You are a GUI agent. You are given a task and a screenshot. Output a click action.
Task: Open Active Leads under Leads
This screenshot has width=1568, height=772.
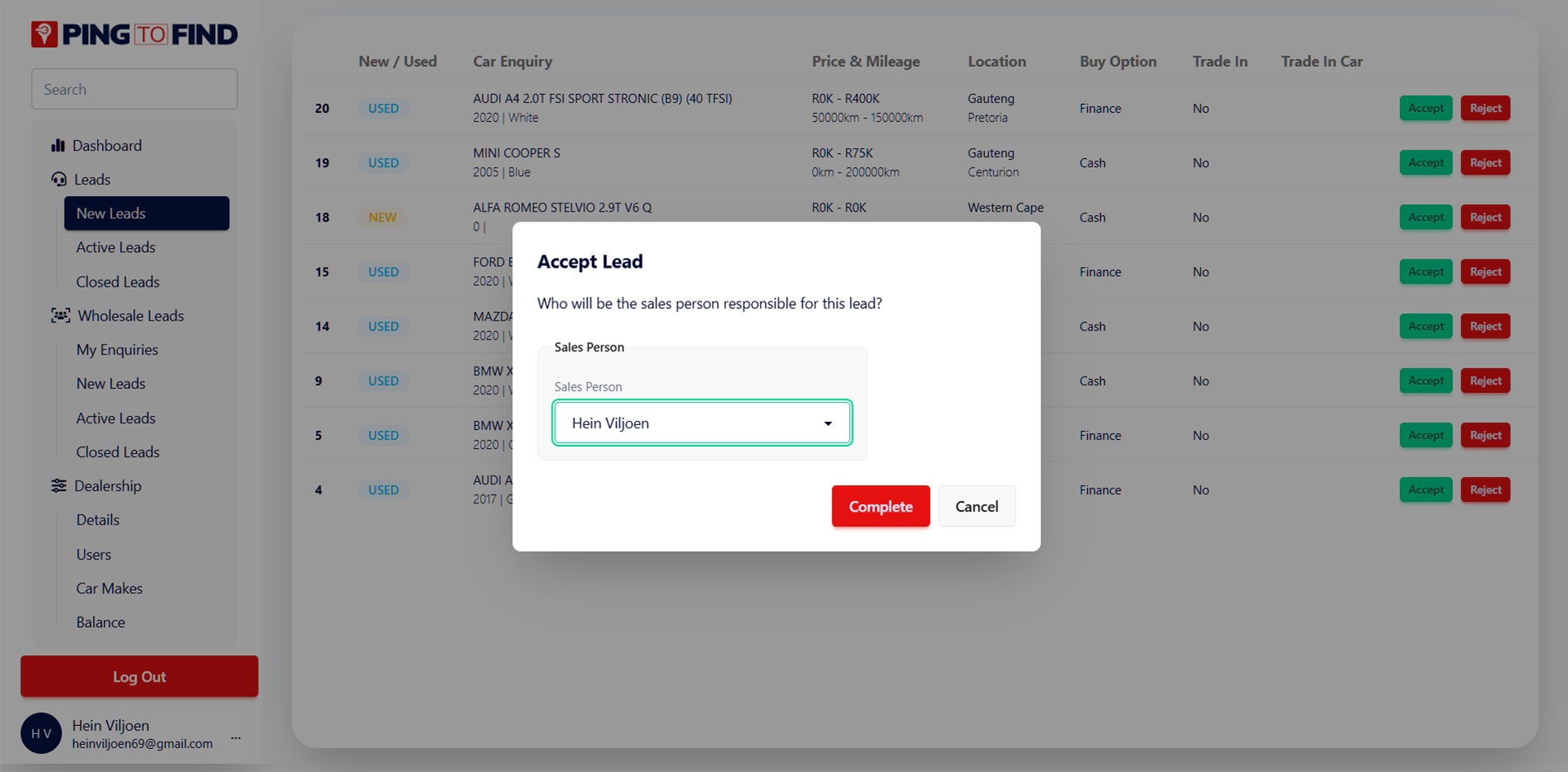coord(115,247)
